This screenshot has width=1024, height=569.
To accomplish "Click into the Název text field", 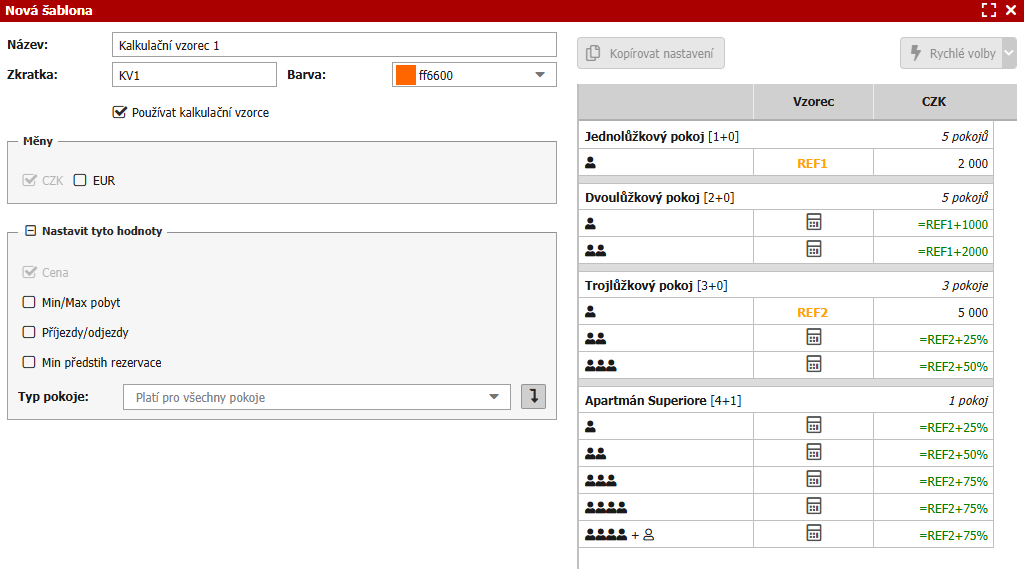I will click(334, 45).
